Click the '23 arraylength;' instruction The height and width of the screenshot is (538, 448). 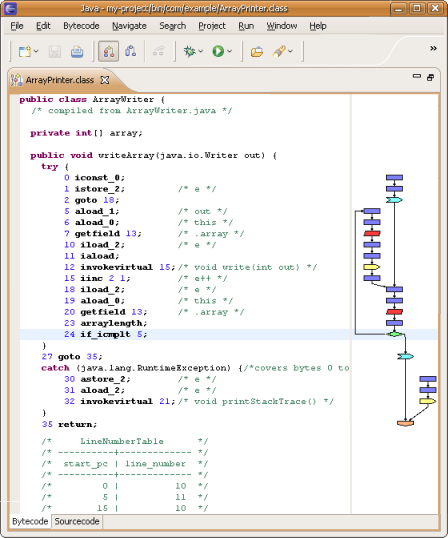click(x=106, y=323)
